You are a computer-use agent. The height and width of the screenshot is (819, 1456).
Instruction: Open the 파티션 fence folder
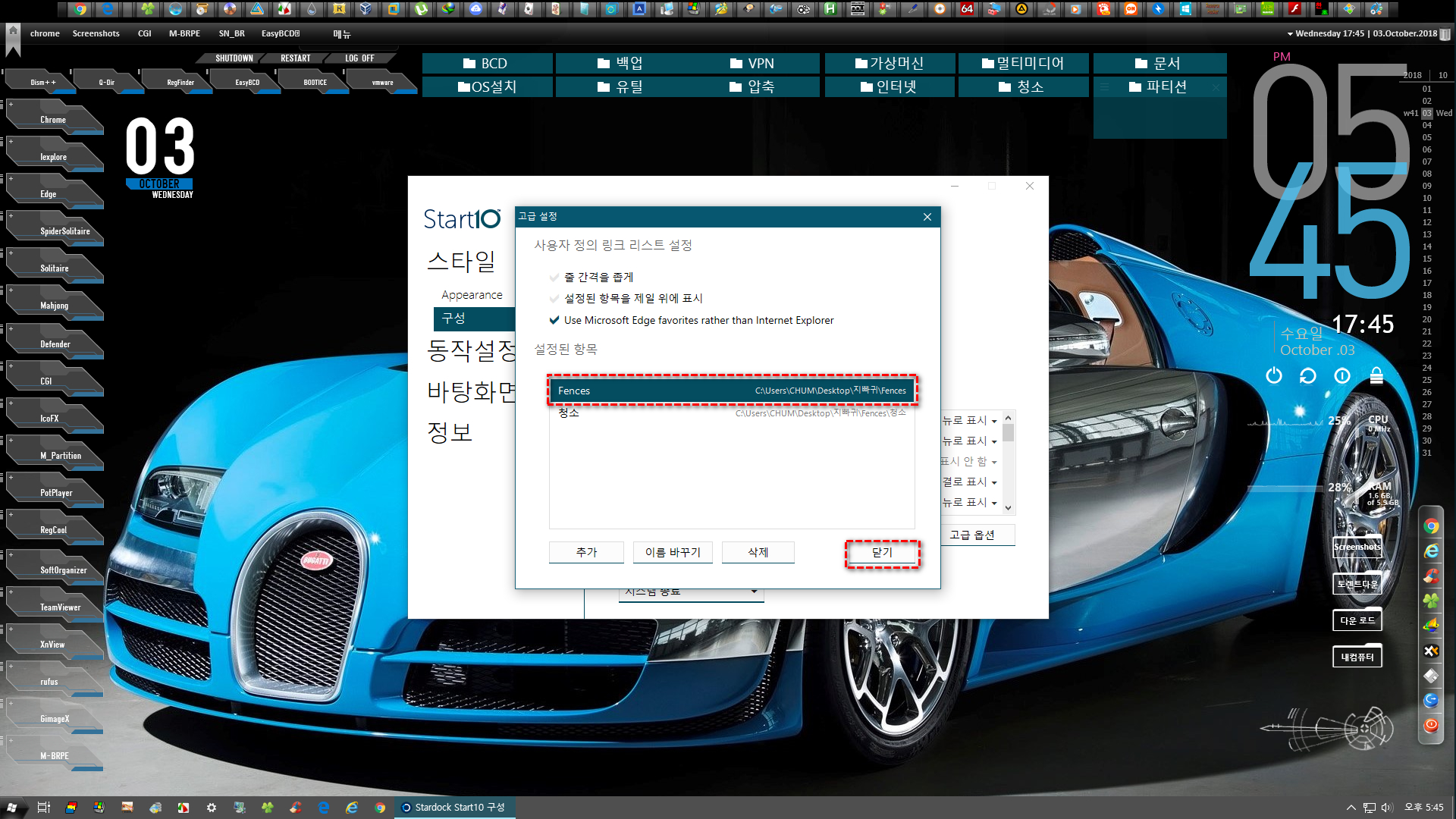click(x=1158, y=87)
